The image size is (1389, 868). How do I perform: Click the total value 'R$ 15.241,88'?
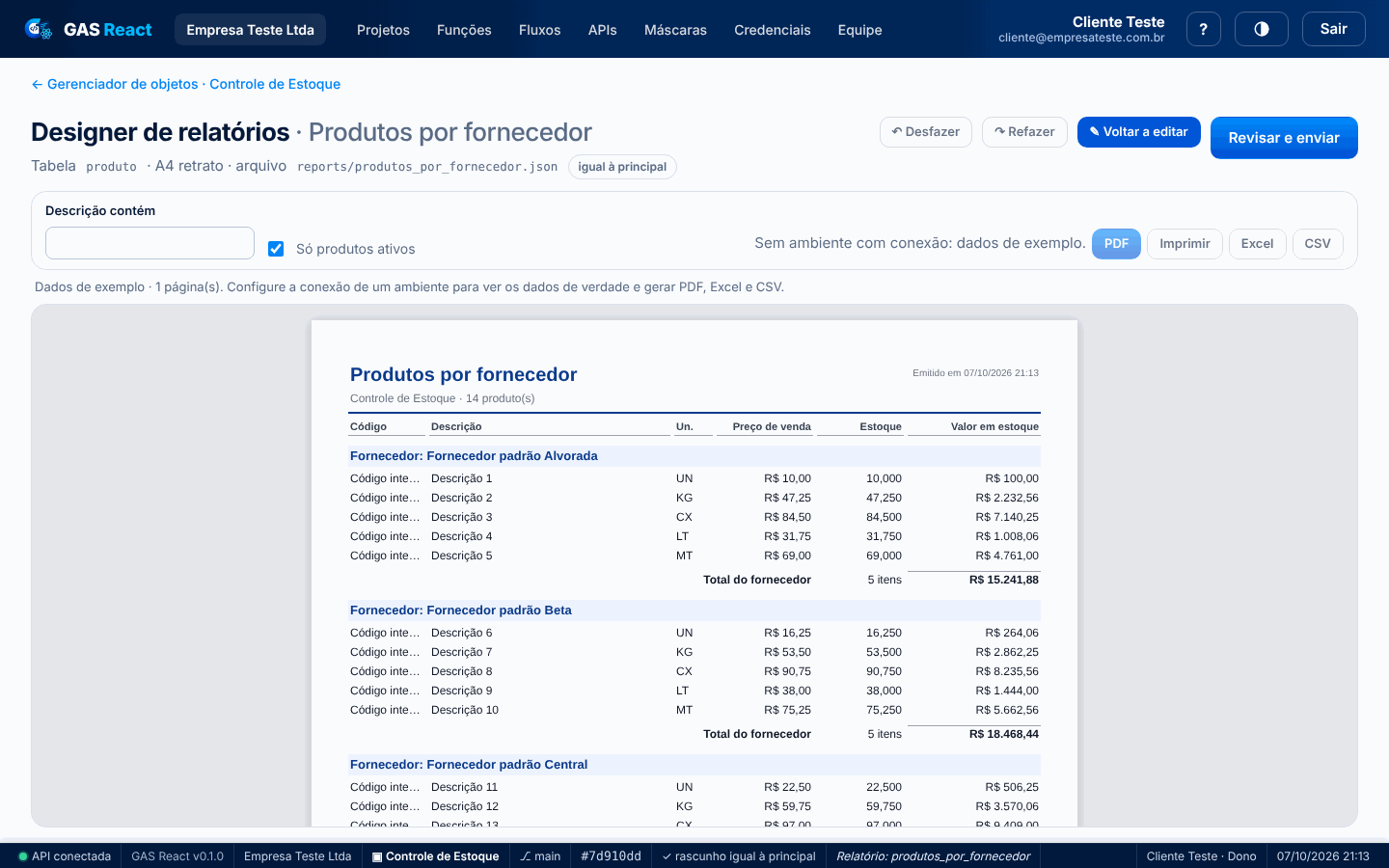[x=1004, y=580]
